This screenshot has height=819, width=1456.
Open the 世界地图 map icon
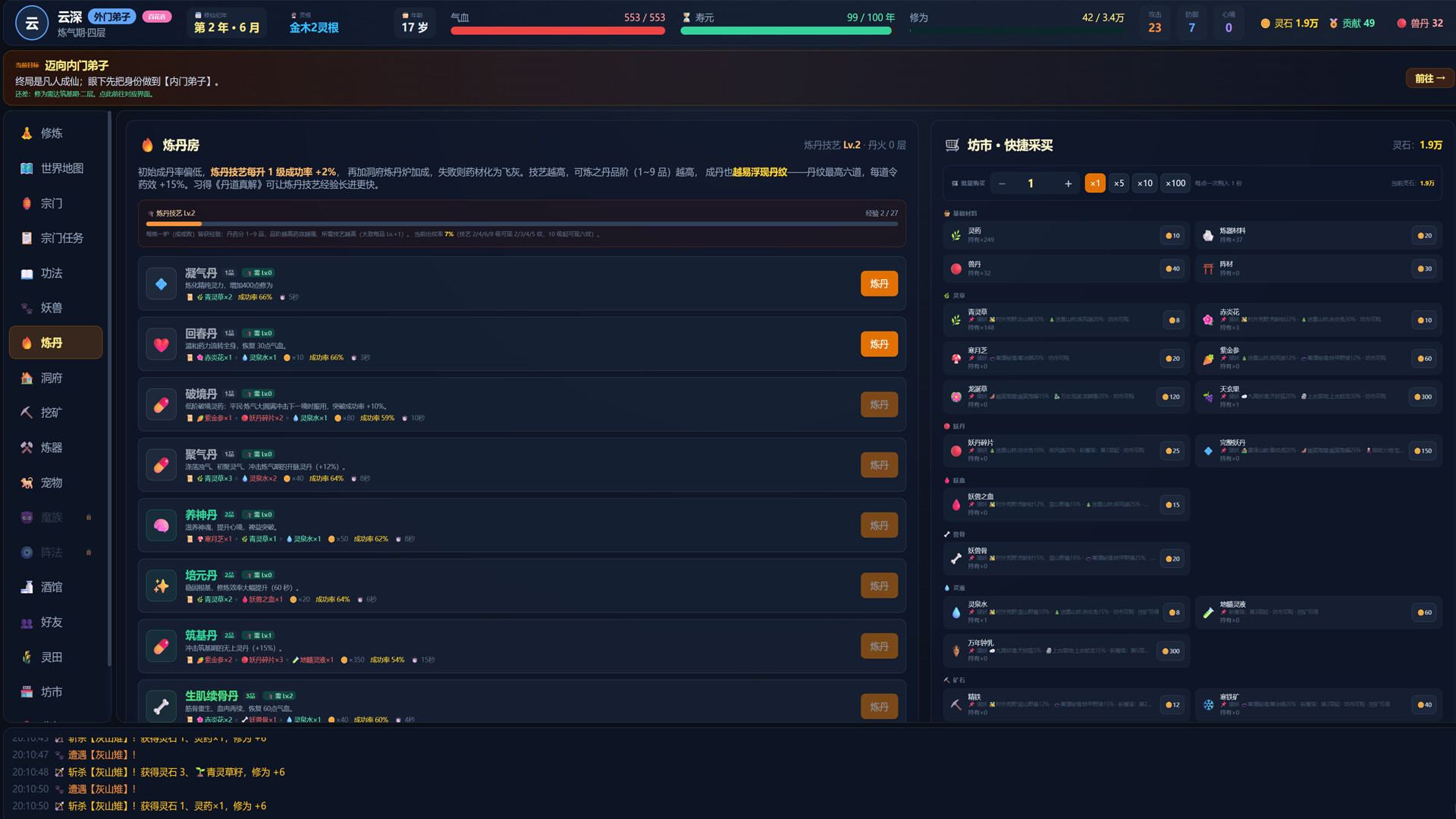pyautogui.click(x=27, y=168)
